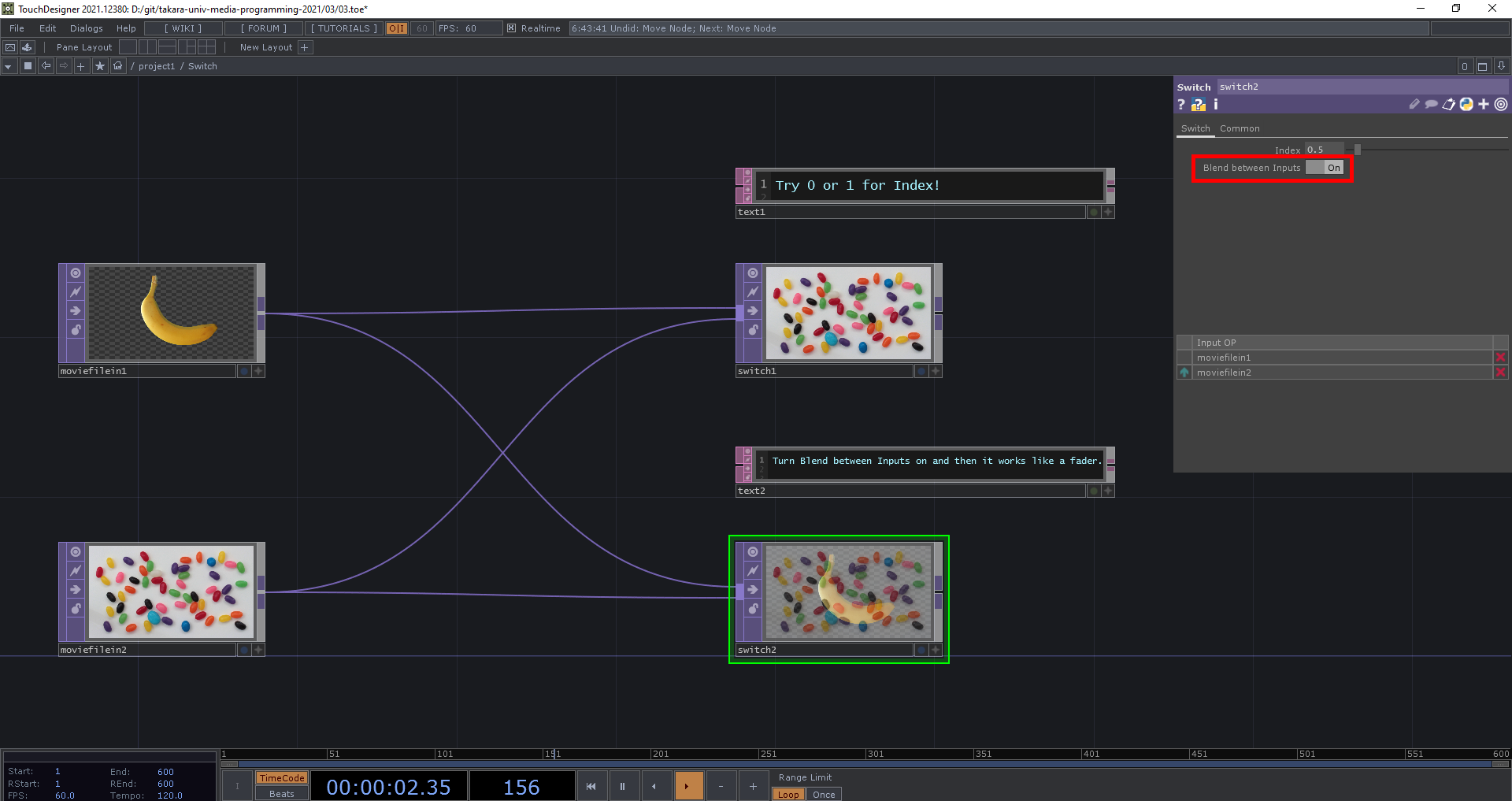Click the operator info 'i' icon
Viewport: 1512px width, 801px height.
(x=1215, y=105)
